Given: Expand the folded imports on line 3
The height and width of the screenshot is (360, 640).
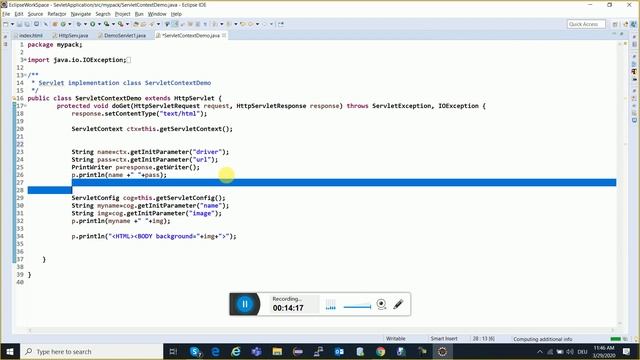Looking at the screenshot, I should 25,60.
